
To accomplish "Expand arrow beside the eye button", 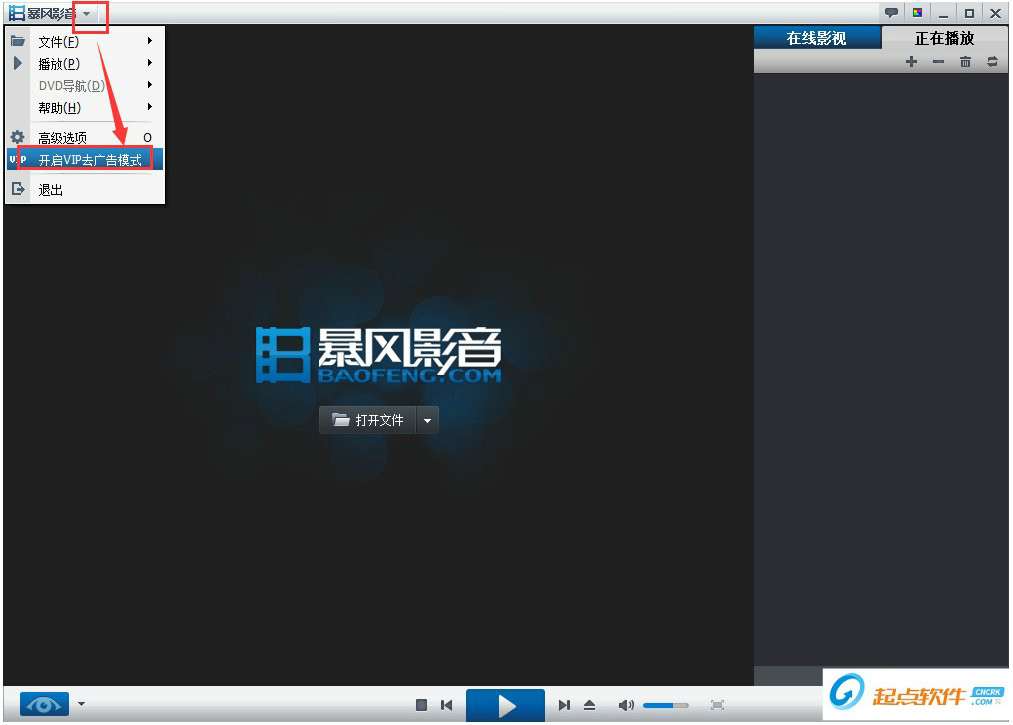I will 81,704.
